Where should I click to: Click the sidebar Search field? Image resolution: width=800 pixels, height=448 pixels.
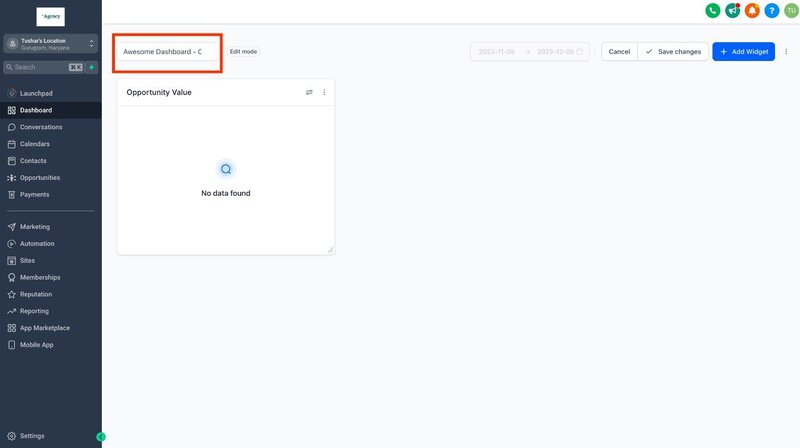pyautogui.click(x=43, y=67)
